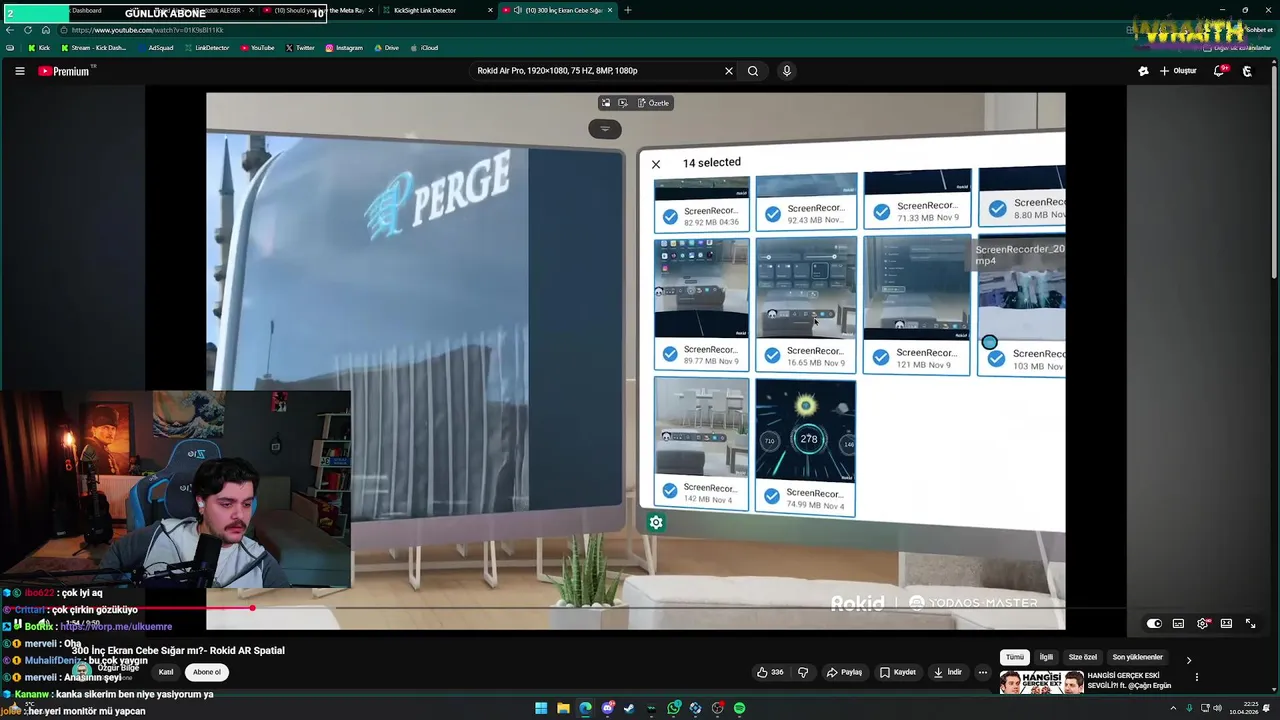
Task: Open Windows Start menu
Action: pyautogui.click(x=541, y=708)
